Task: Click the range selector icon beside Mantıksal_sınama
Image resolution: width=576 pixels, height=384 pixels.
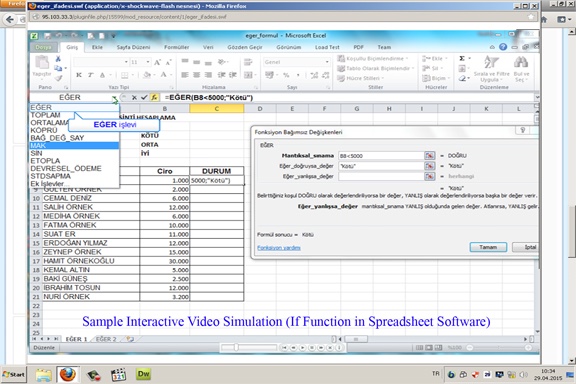Action: [429, 156]
